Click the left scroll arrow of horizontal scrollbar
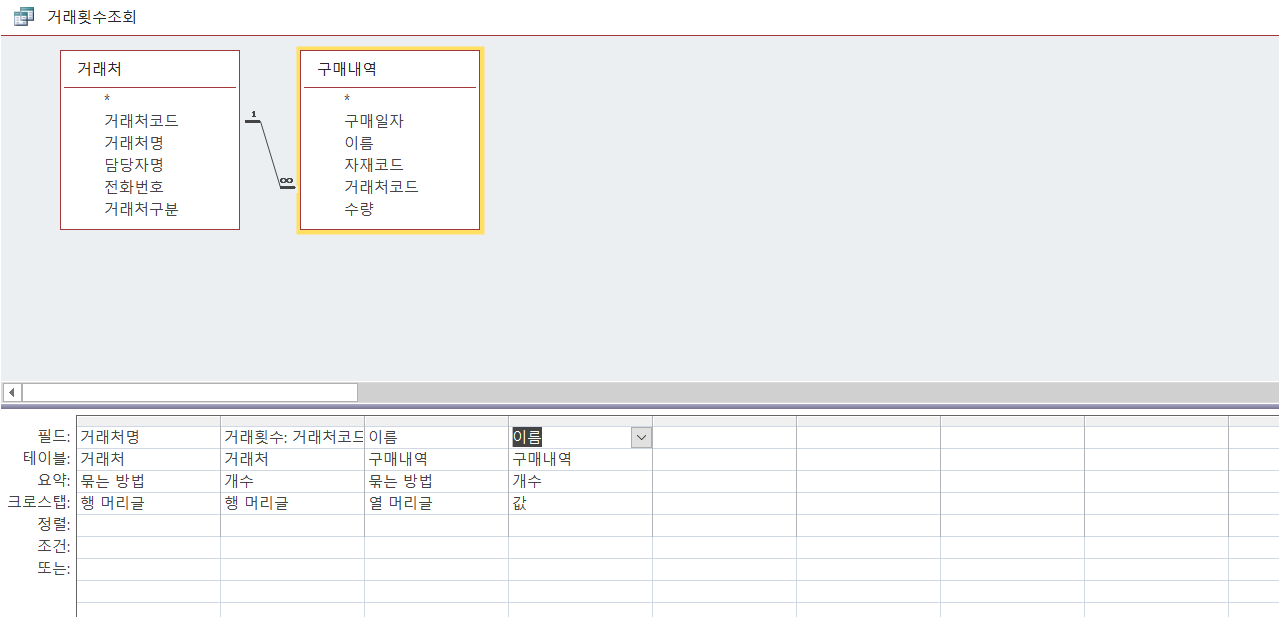Viewport: 1279px width, 617px height. (12, 392)
